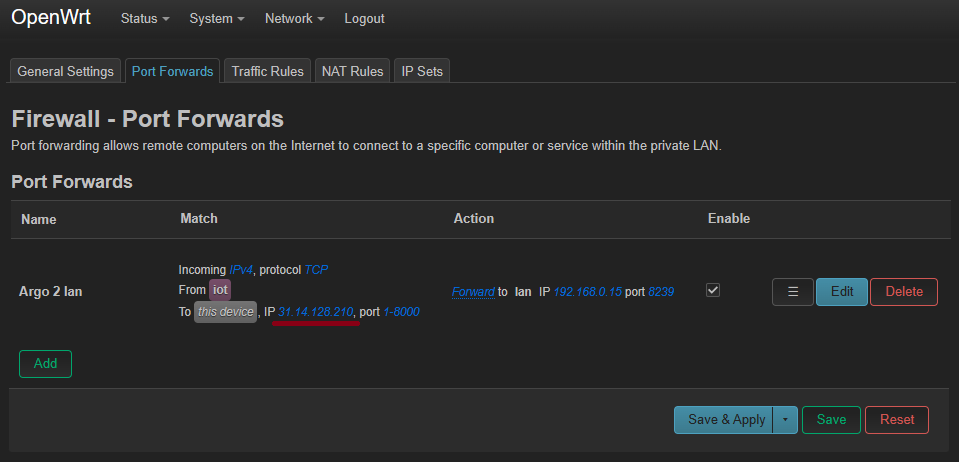Click the OpenWrt brand logo

point(51,18)
